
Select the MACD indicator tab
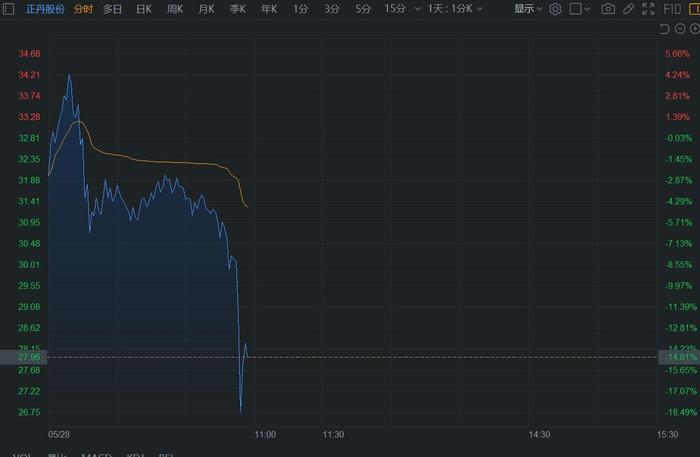pos(96,455)
